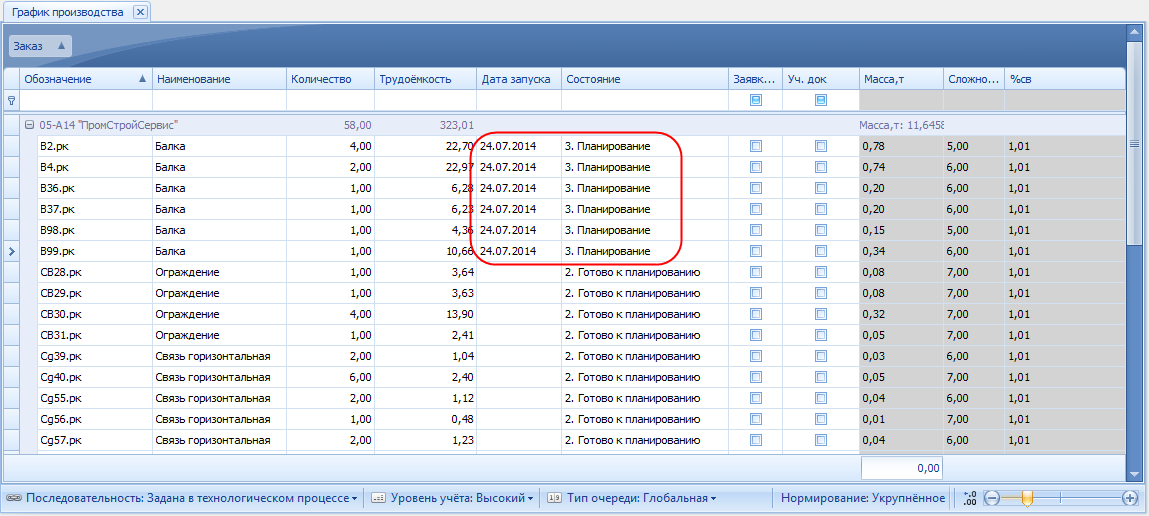The image size is (1149, 516).
Task: Click the 0,00 footer total field
Action: pyautogui.click(x=902, y=468)
